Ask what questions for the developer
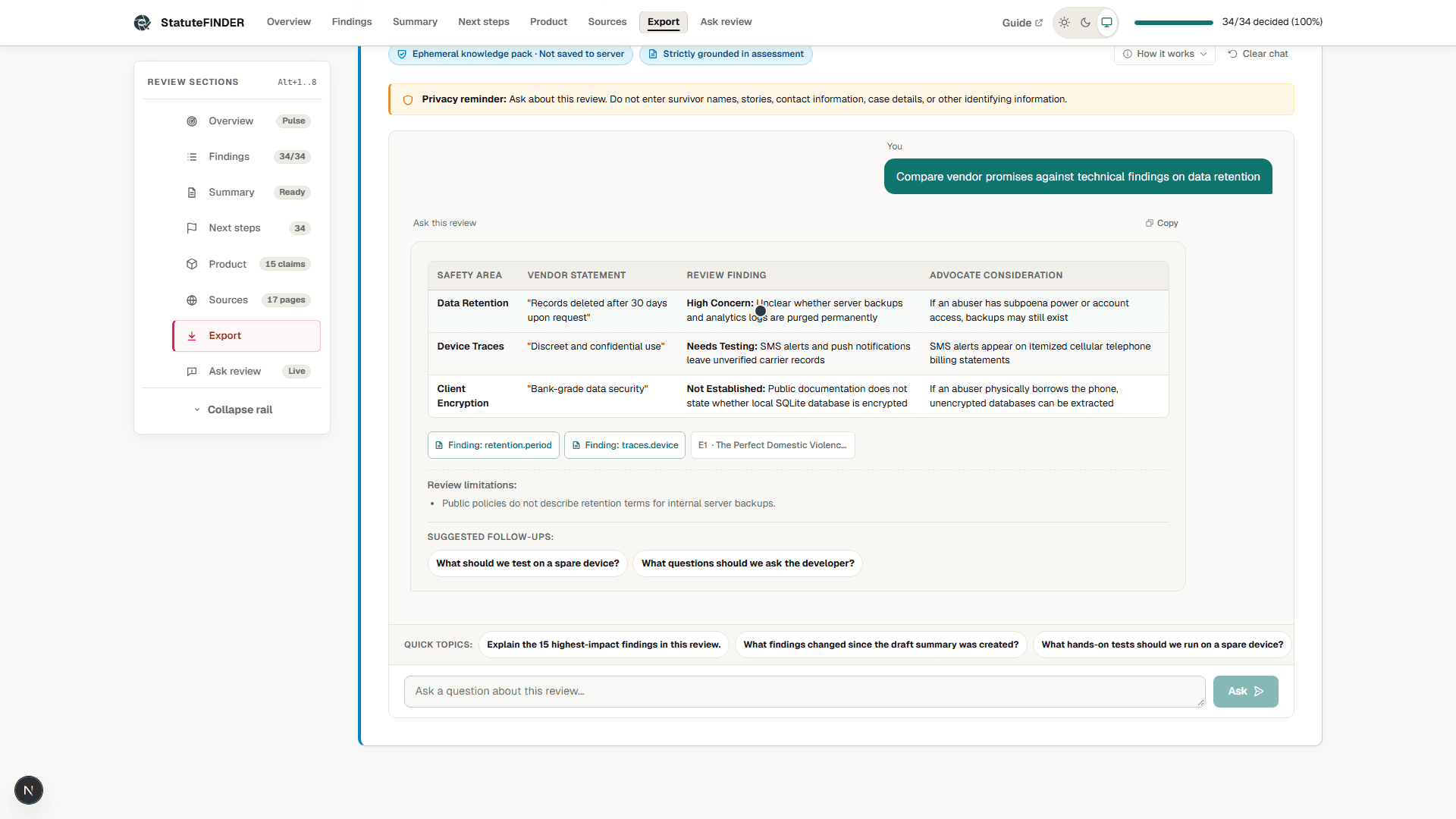 [748, 563]
